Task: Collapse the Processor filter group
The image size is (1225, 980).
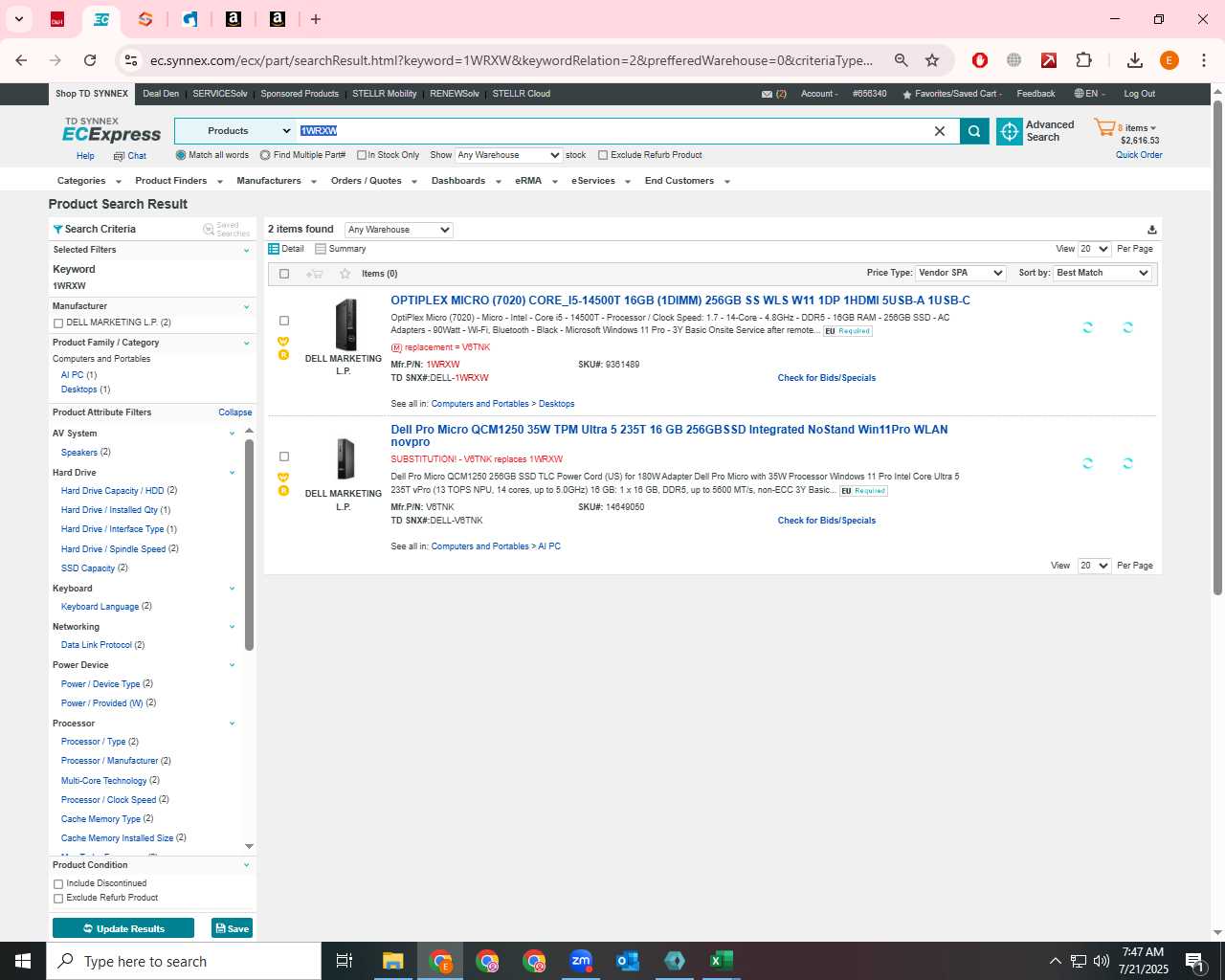Action: [x=232, y=724]
